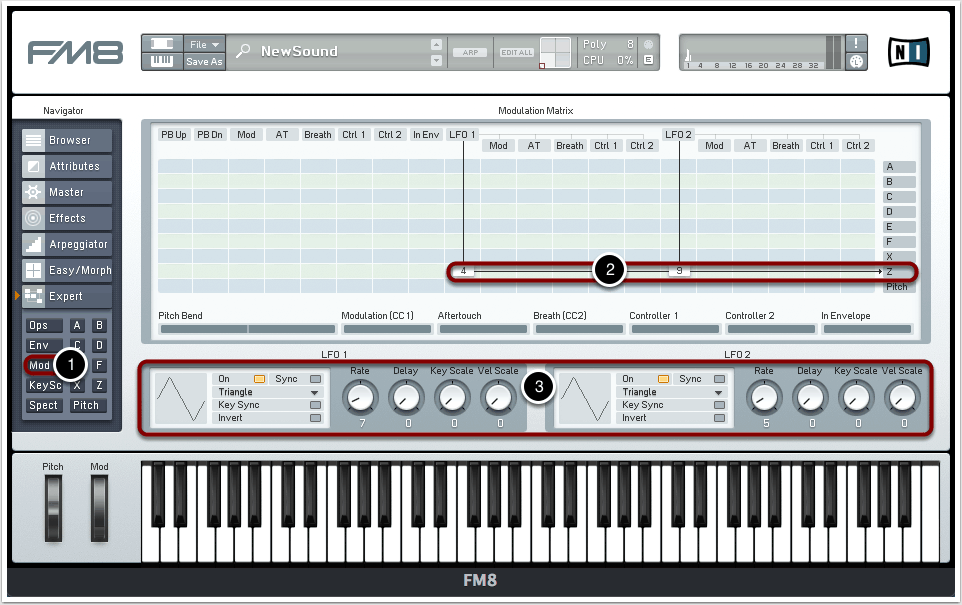Open the Arpeggiator staircase icon

tap(33, 245)
